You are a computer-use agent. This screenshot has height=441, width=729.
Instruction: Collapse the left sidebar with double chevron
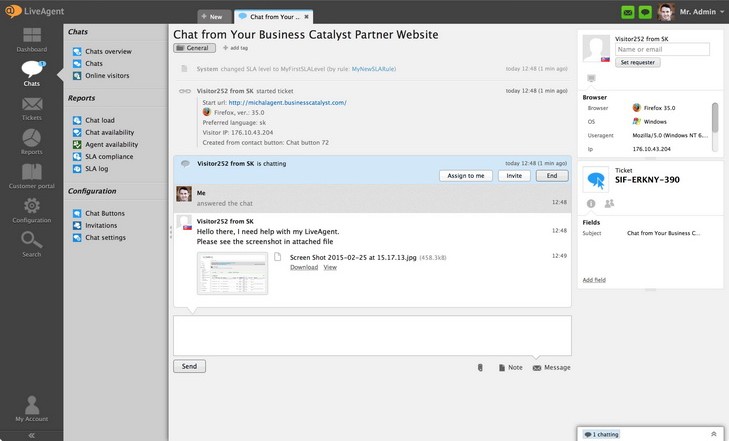coord(31,435)
